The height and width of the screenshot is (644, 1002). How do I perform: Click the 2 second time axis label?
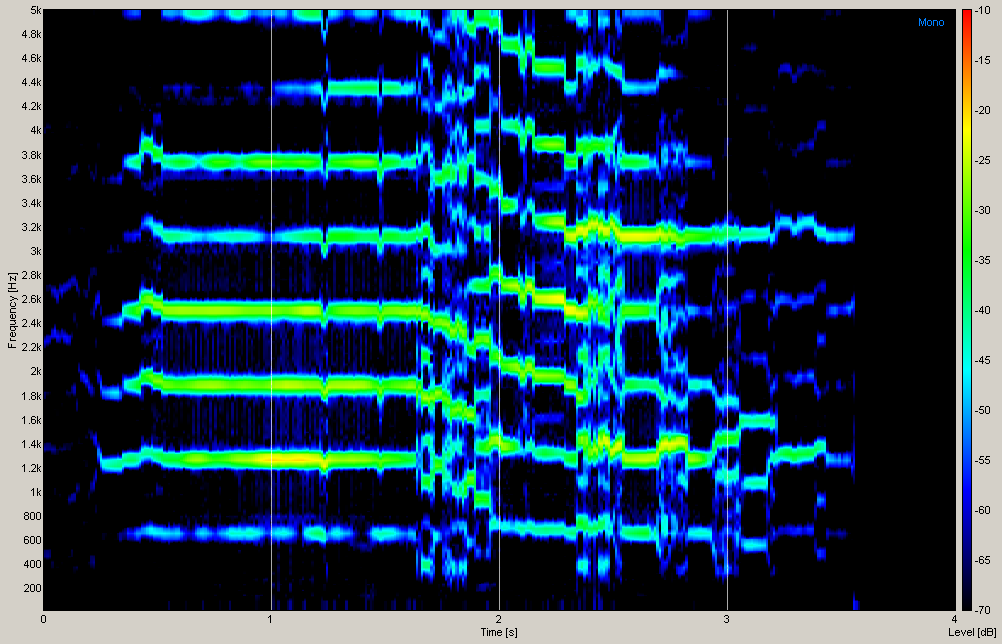coord(499,619)
